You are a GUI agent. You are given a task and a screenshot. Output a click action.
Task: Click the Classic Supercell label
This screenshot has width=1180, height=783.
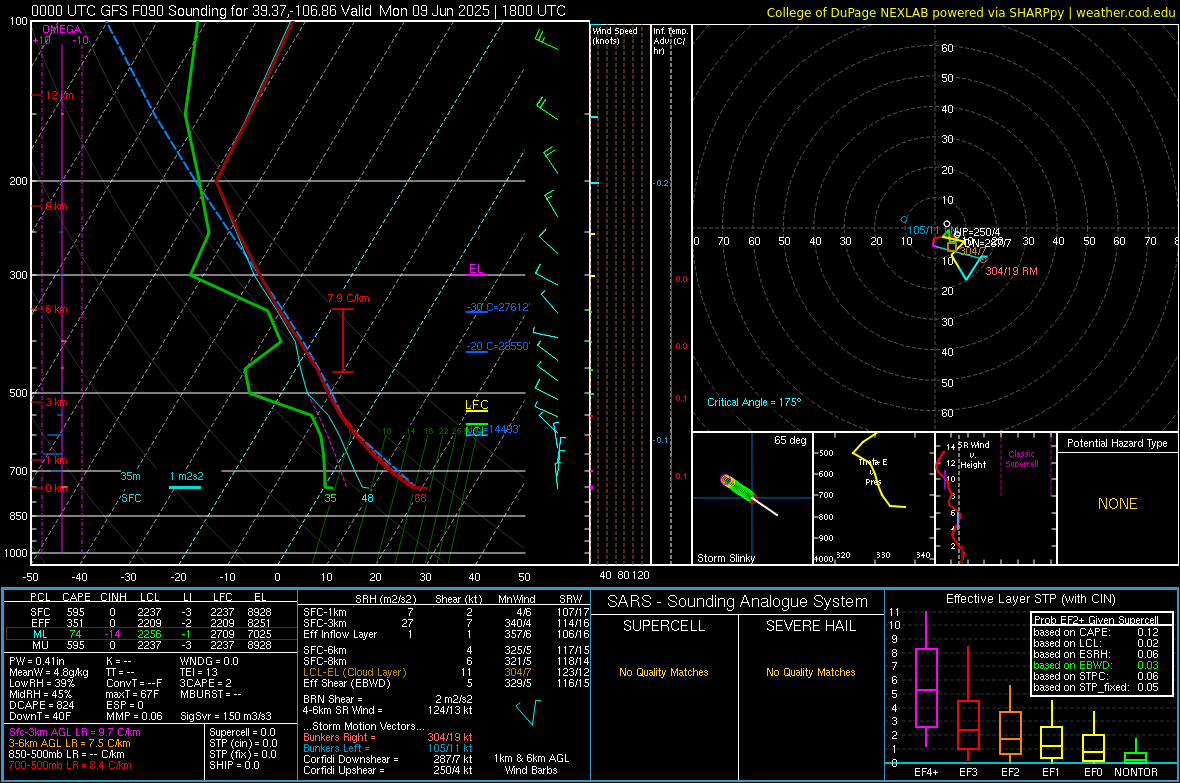click(x=1021, y=459)
